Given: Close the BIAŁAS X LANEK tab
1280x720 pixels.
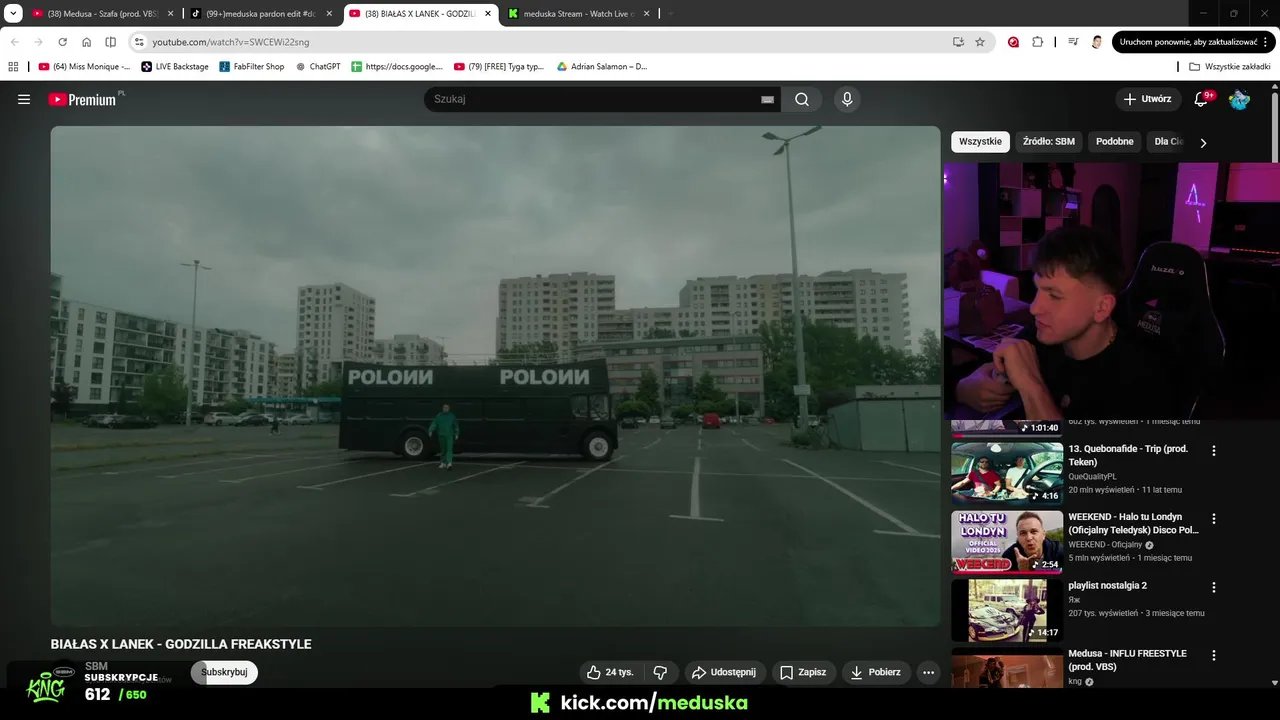Looking at the screenshot, I should [488, 14].
